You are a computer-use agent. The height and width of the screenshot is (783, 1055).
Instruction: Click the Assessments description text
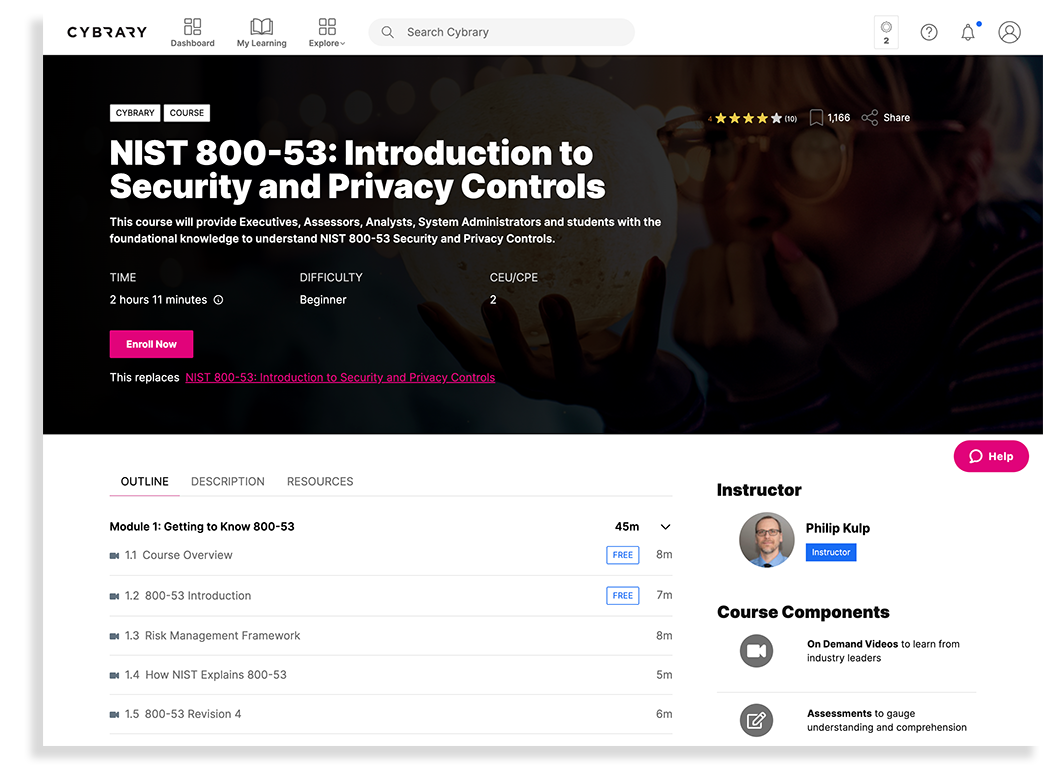[887, 720]
